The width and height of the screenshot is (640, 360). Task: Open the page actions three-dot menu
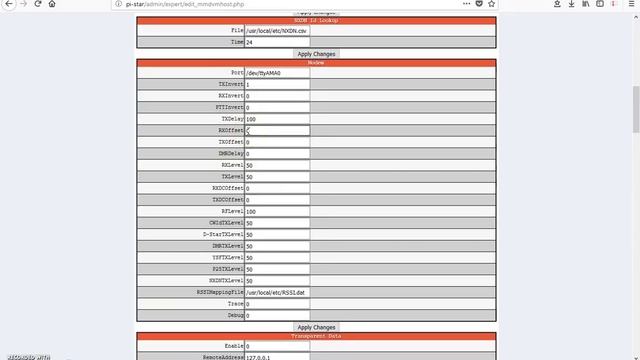(x=467, y=4)
